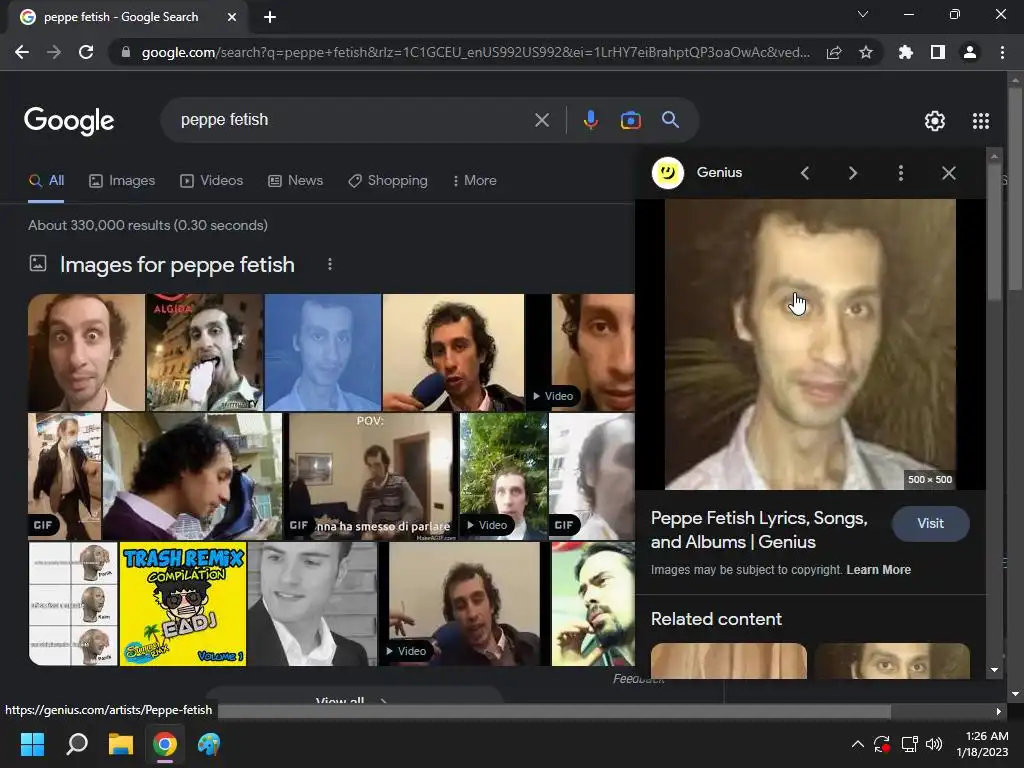The image size is (1024, 768).
Task: Close the peppe fetish search tab
Action: tap(232, 17)
